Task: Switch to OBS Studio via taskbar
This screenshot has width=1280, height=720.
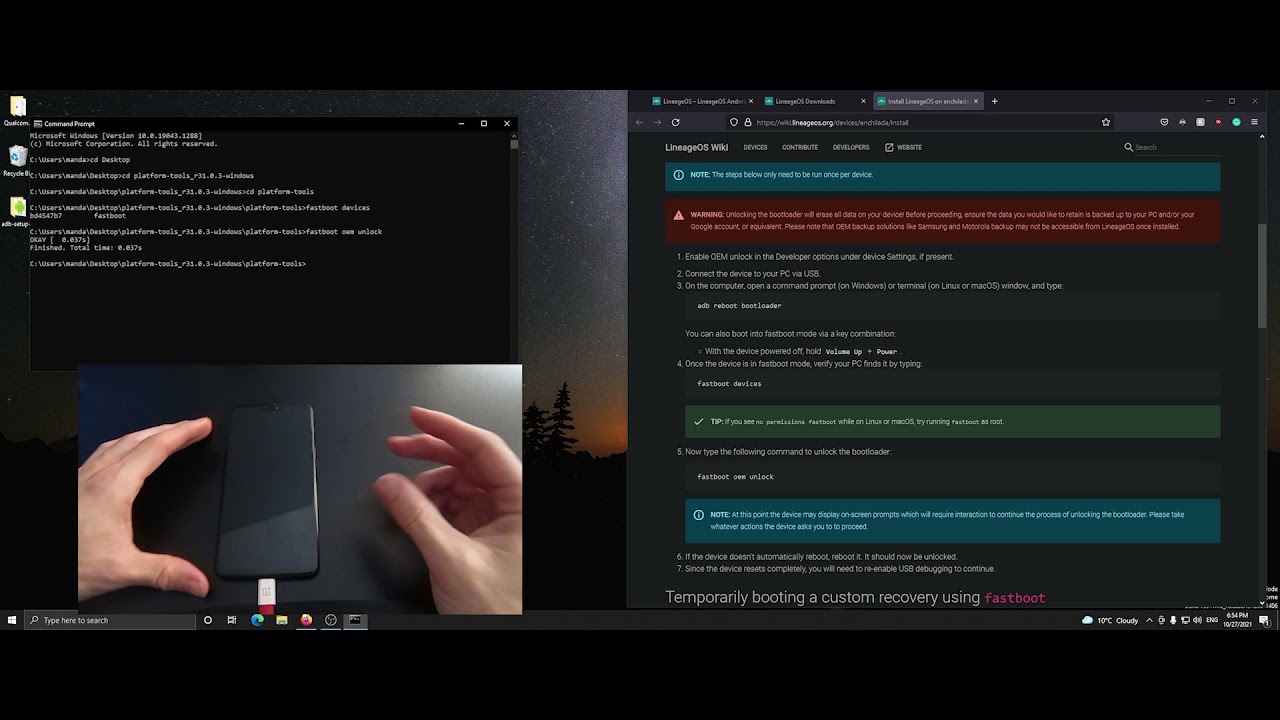Action: [x=330, y=620]
